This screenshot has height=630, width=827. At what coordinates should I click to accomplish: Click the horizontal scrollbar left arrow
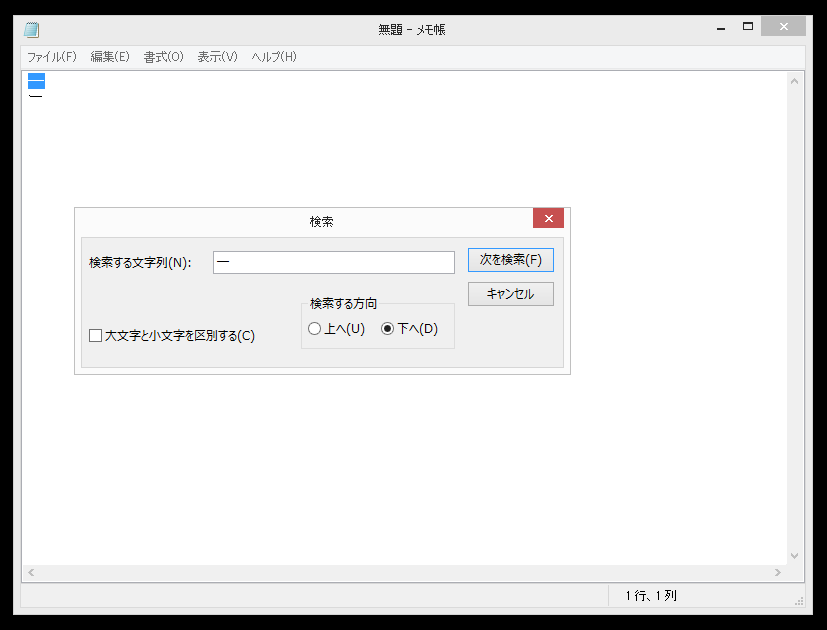point(30,573)
